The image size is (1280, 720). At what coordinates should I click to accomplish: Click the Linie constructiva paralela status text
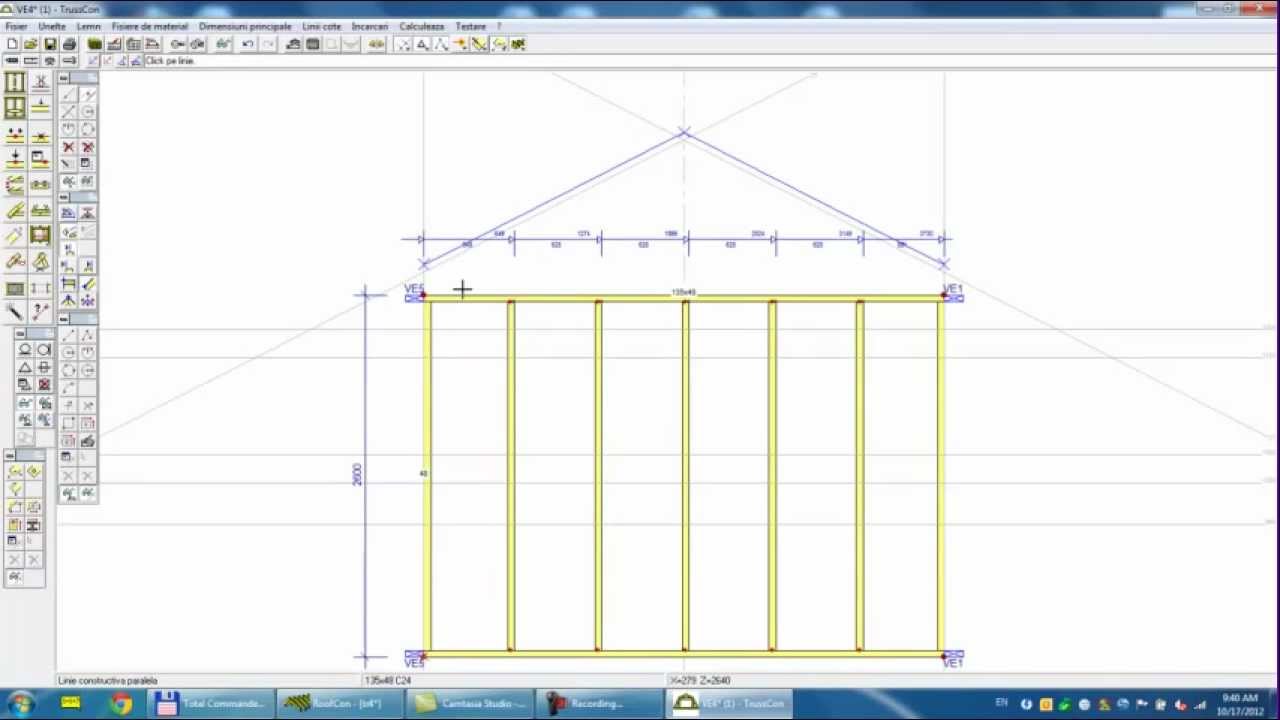108,680
